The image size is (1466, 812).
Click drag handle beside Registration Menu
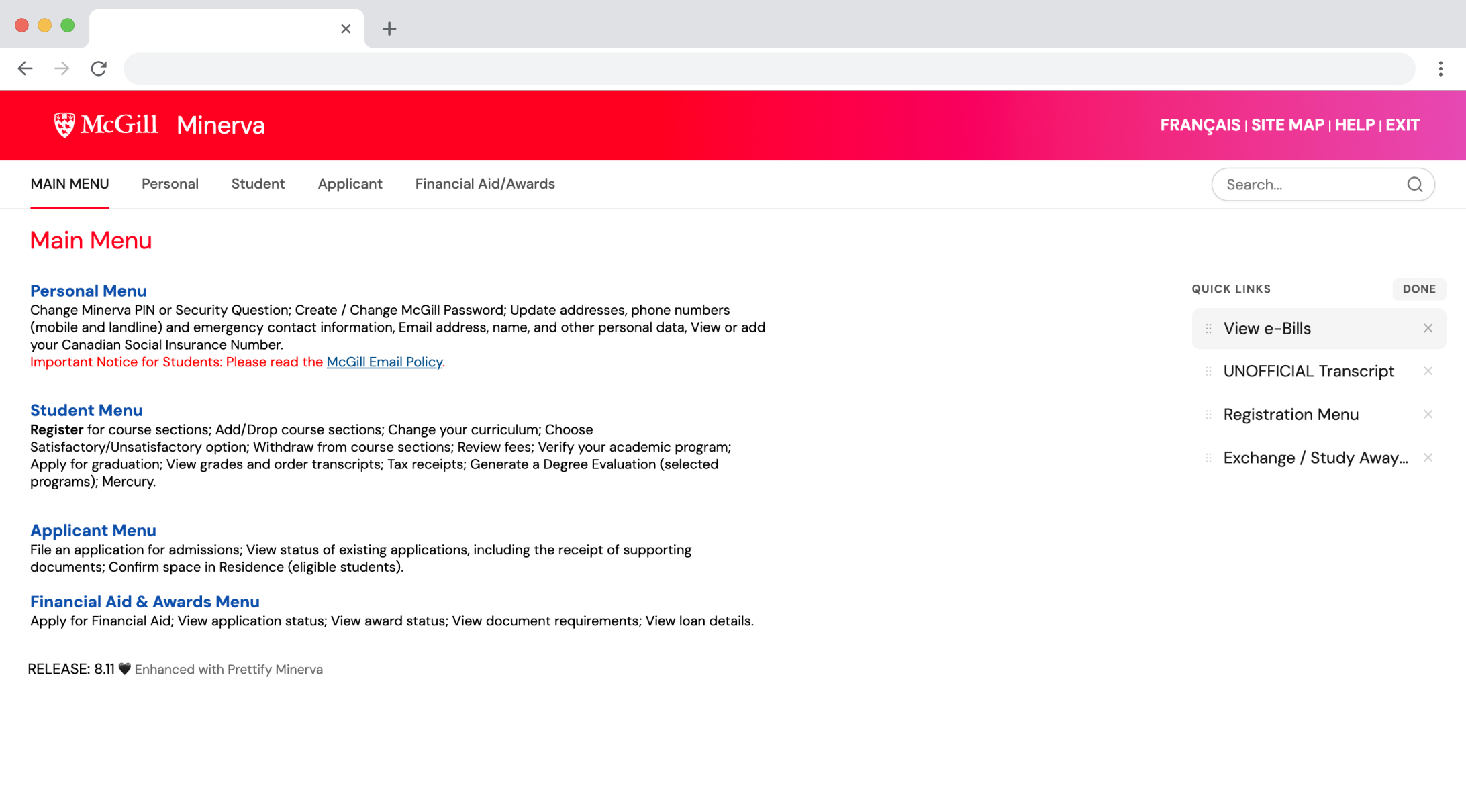coord(1208,414)
